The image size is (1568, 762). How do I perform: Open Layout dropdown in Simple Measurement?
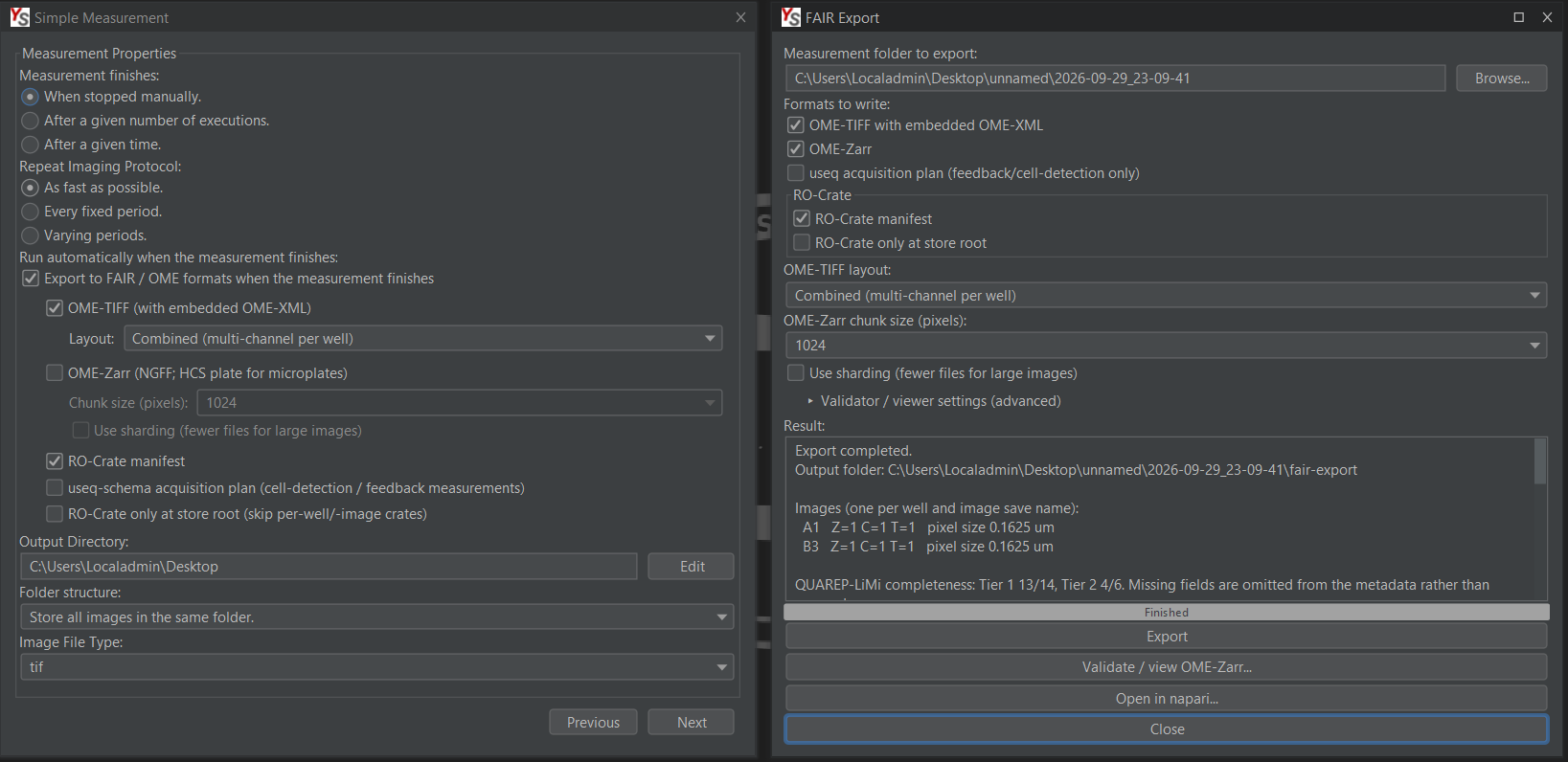pyautogui.click(x=423, y=339)
